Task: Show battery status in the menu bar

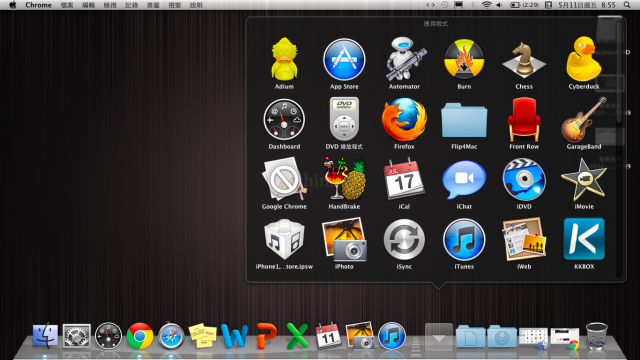Action: [524, 5]
